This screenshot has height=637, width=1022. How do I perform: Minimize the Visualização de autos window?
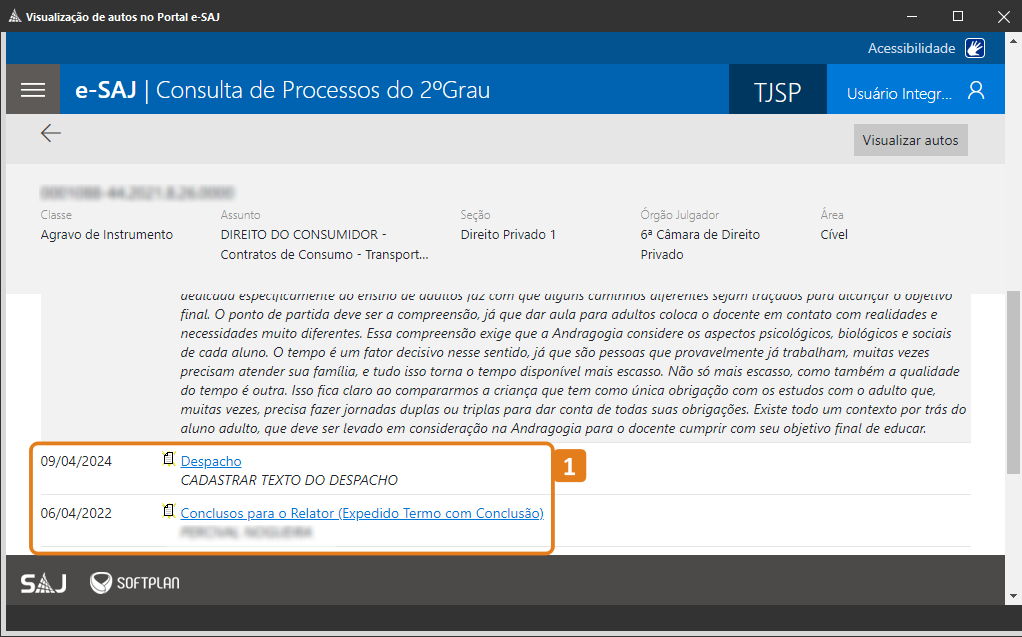(912, 16)
